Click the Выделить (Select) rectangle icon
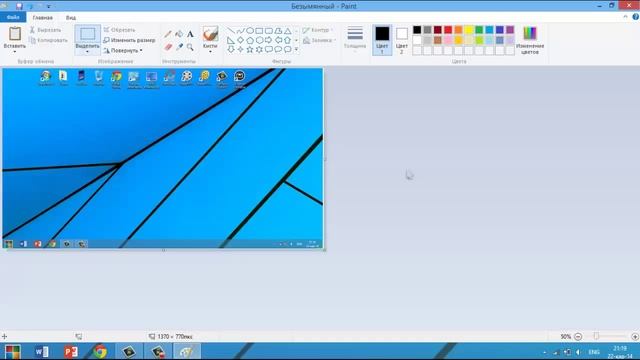Screen dimensions: 640x360 click(87, 34)
